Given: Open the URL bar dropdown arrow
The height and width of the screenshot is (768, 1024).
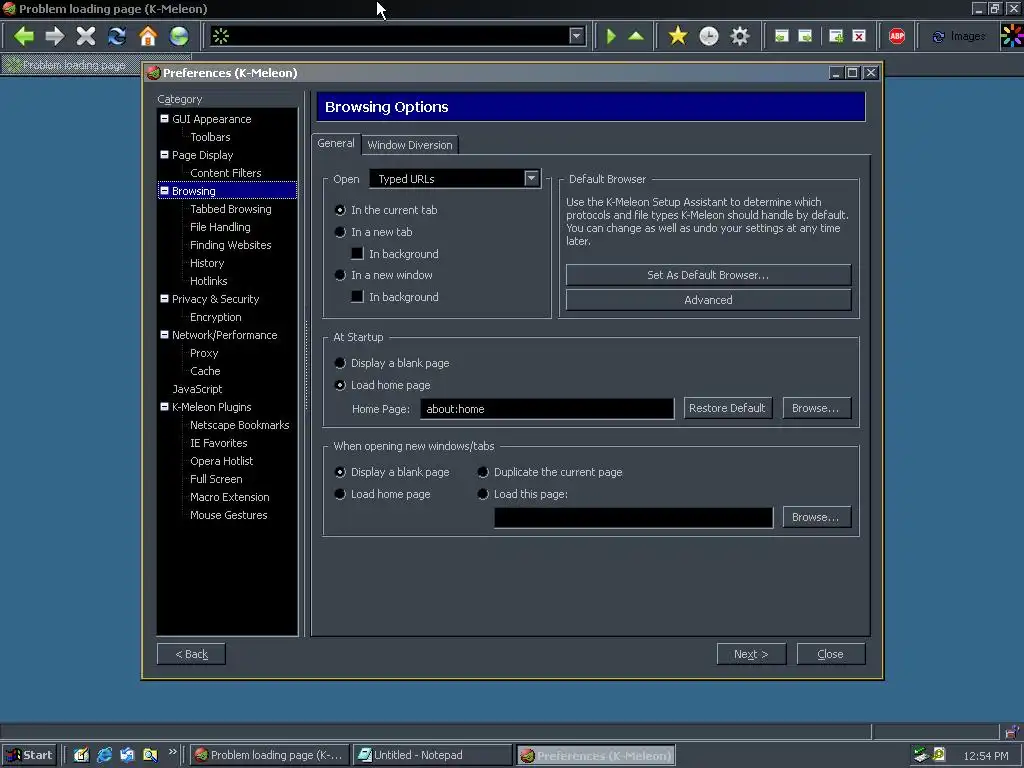Looking at the screenshot, I should [x=576, y=36].
